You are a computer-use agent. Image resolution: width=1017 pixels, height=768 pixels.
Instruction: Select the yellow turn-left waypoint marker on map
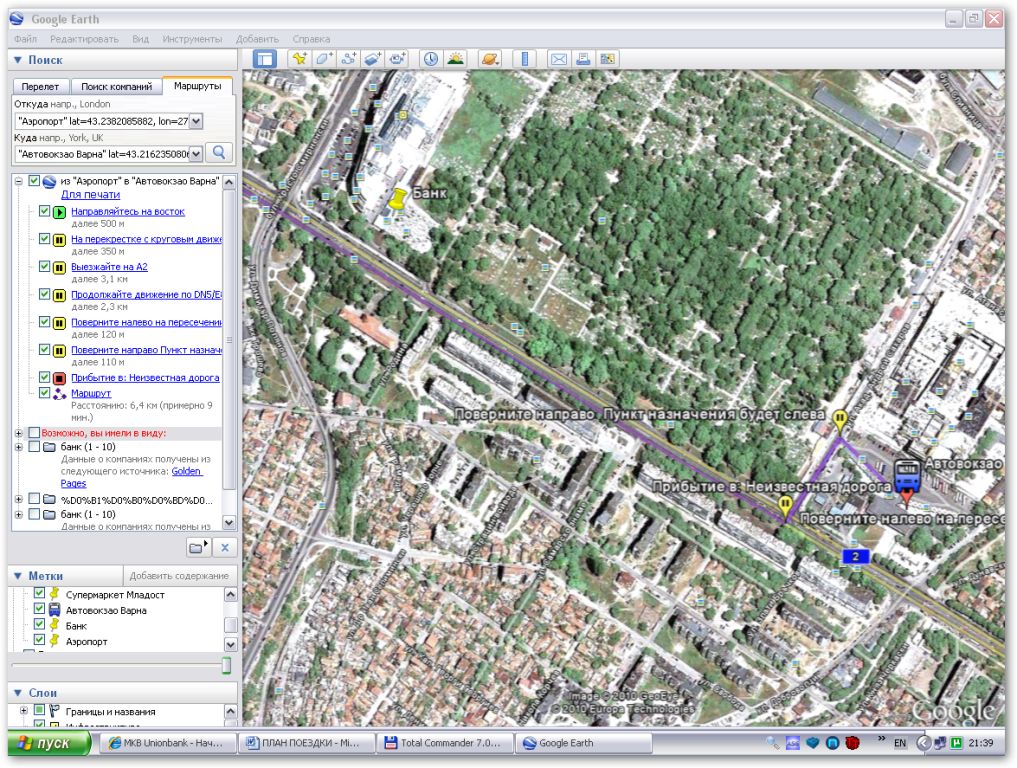785,507
